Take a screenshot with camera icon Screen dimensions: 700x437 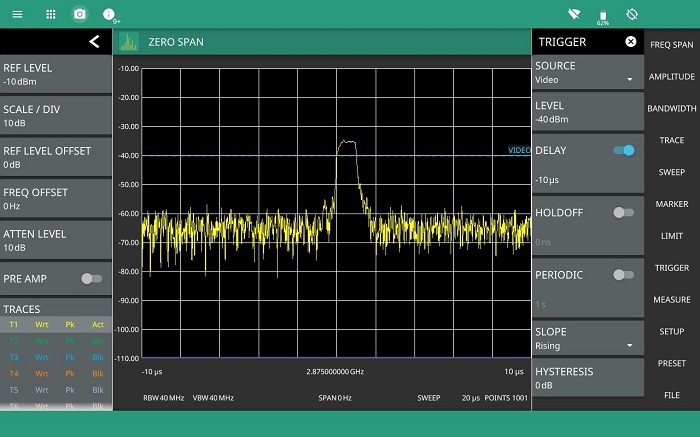[x=79, y=14]
